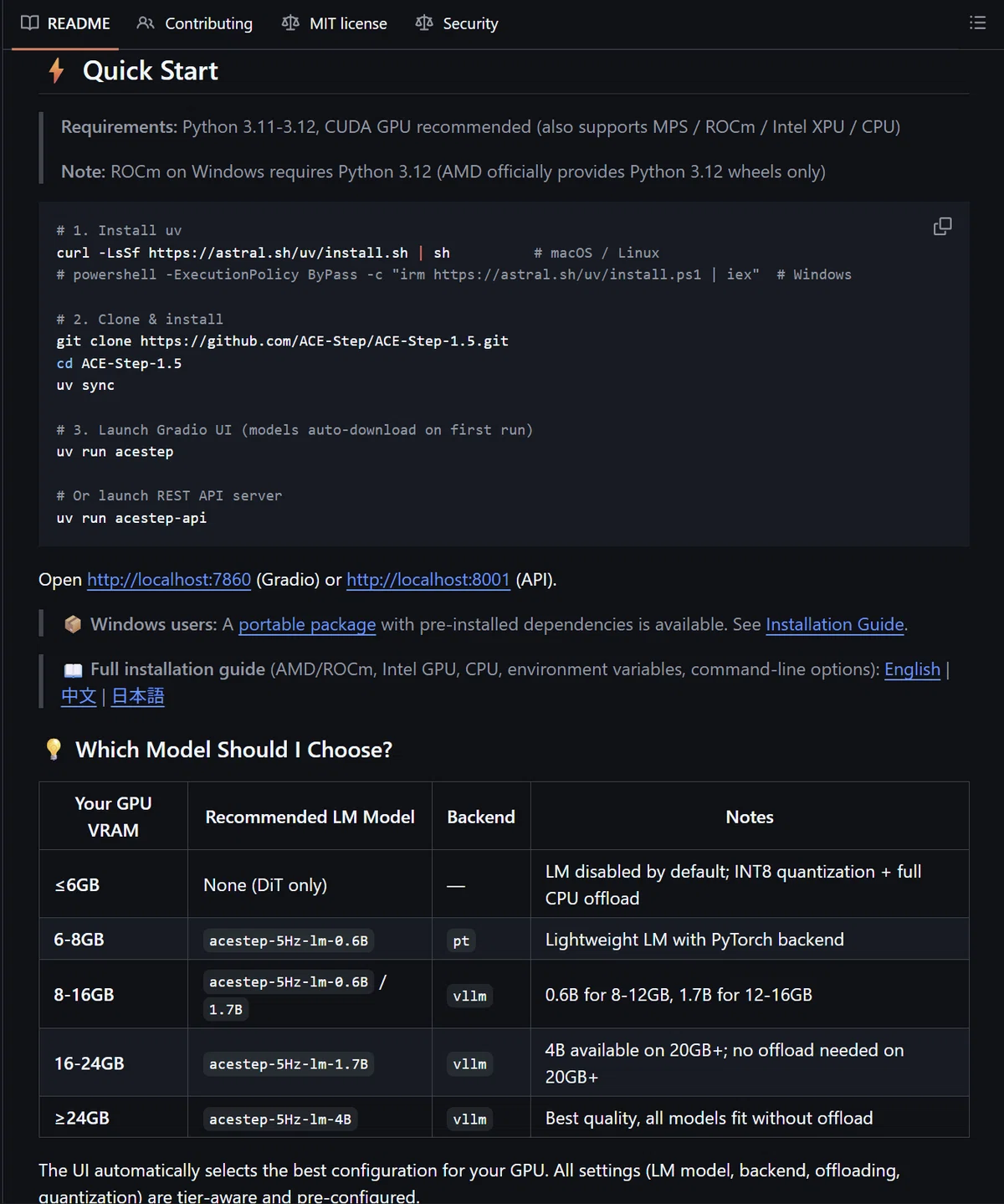Click the book icon beside README
The width and height of the screenshot is (1004, 1204).
point(30,23)
